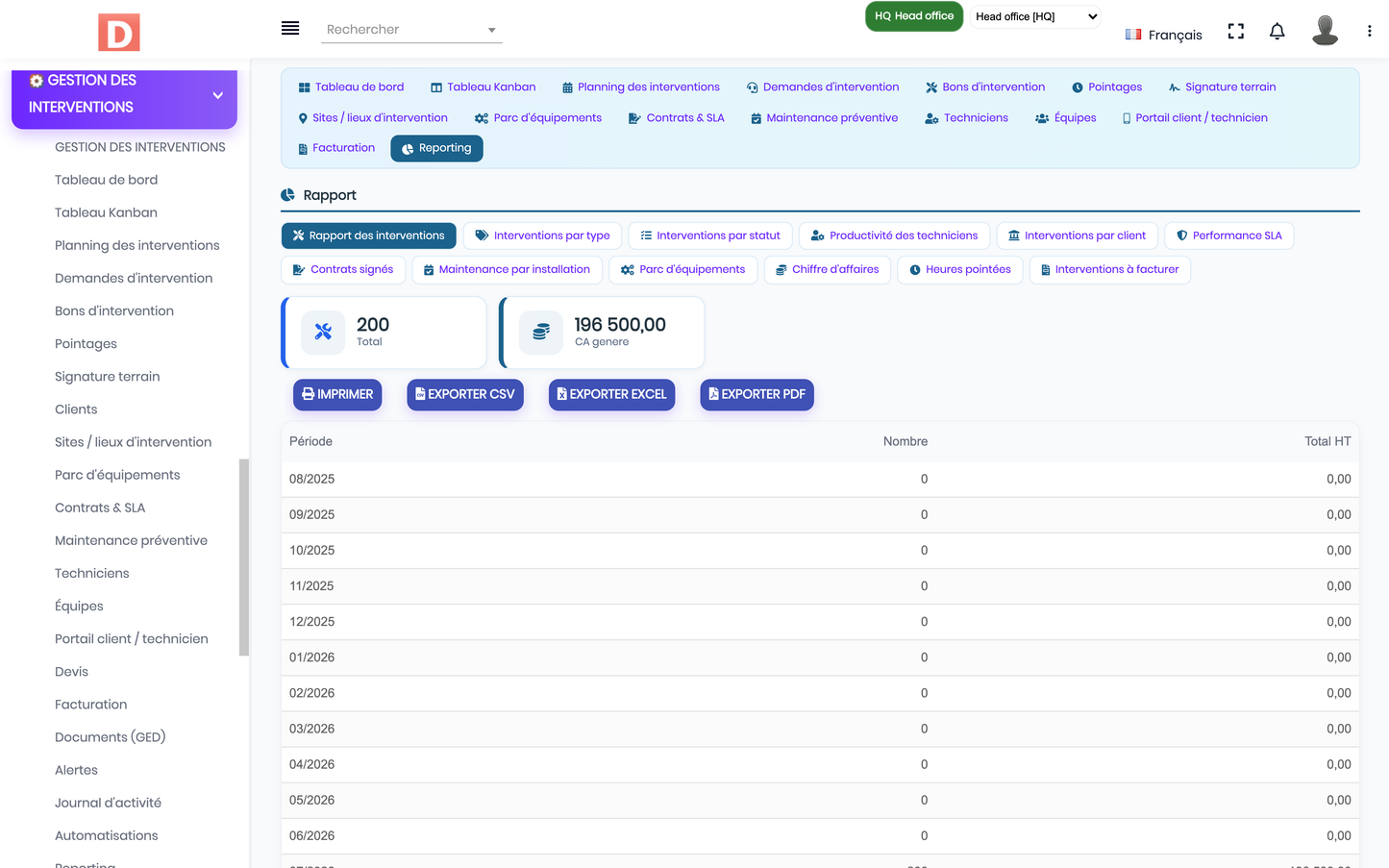Viewport: 1389px width, 868px height.
Task: Open Maintenance préventive in top navigation
Action: point(825,118)
